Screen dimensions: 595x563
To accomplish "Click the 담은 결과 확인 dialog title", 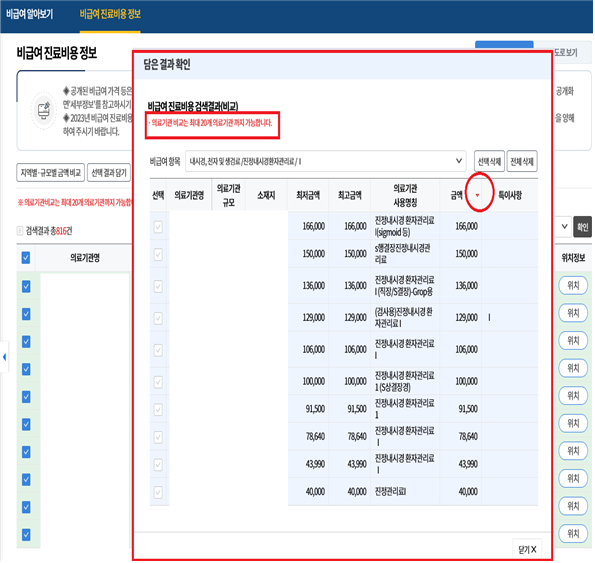I will (x=167, y=64).
